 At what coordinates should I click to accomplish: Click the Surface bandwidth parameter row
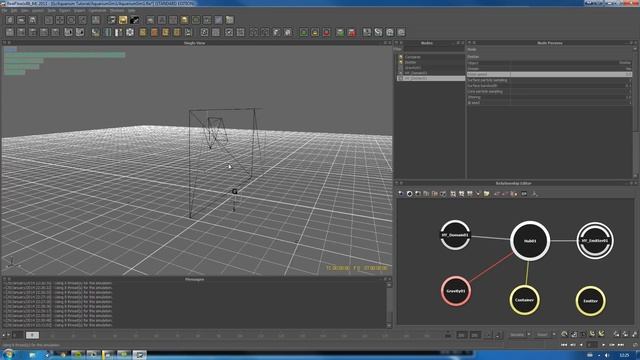coord(549,86)
